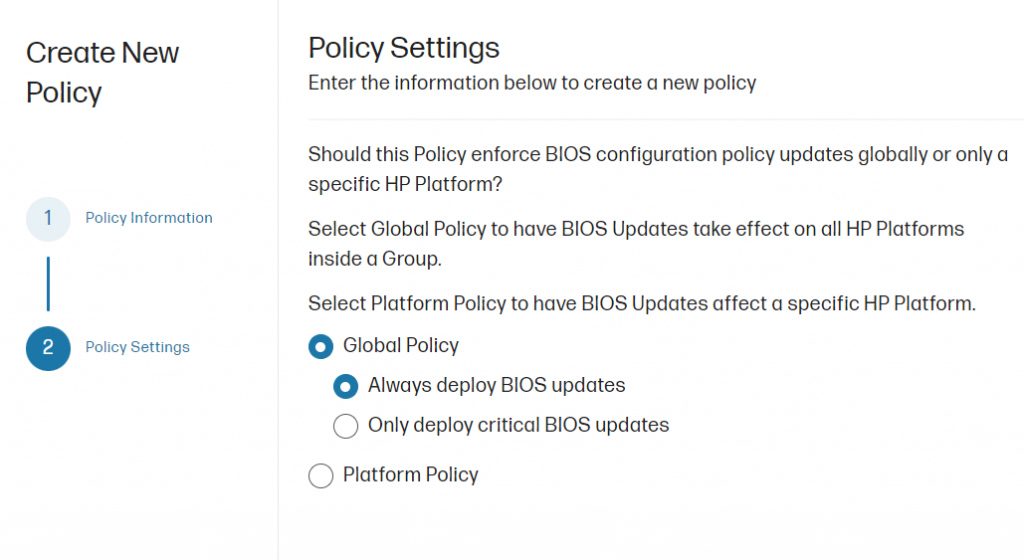Click the Platform Policy label text
This screenshot has height=560, width=1024.
coord(410,475)
